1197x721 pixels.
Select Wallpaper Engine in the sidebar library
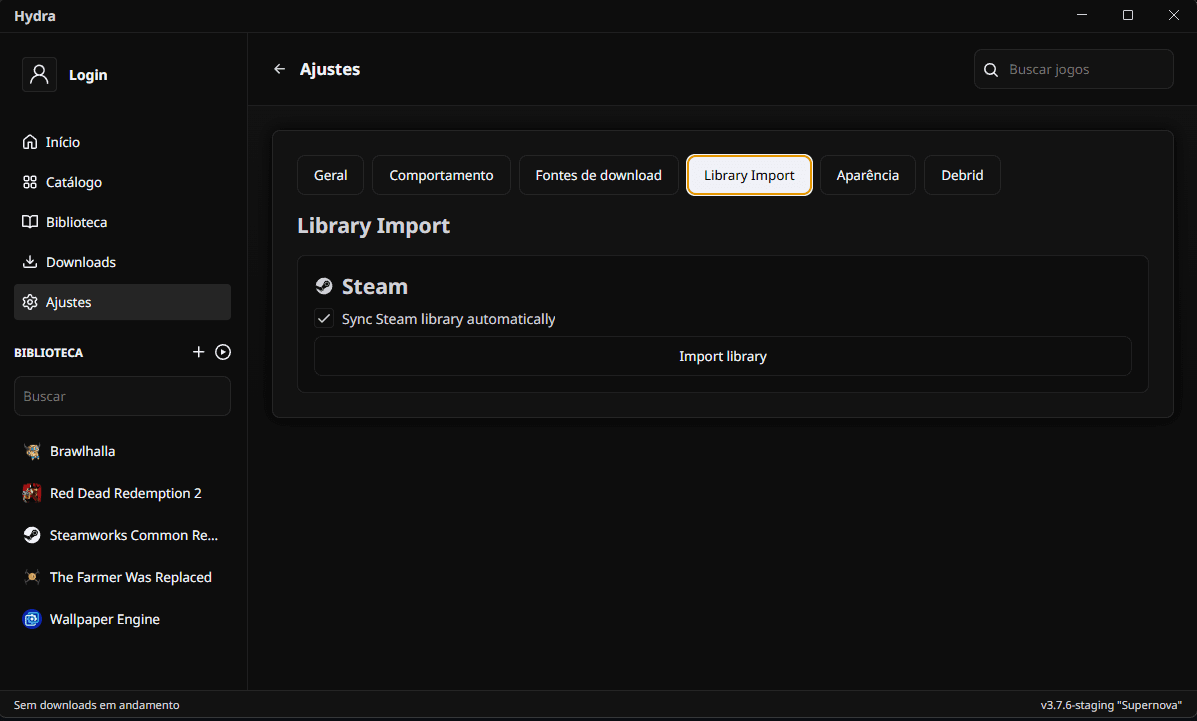tap(104, 619)
